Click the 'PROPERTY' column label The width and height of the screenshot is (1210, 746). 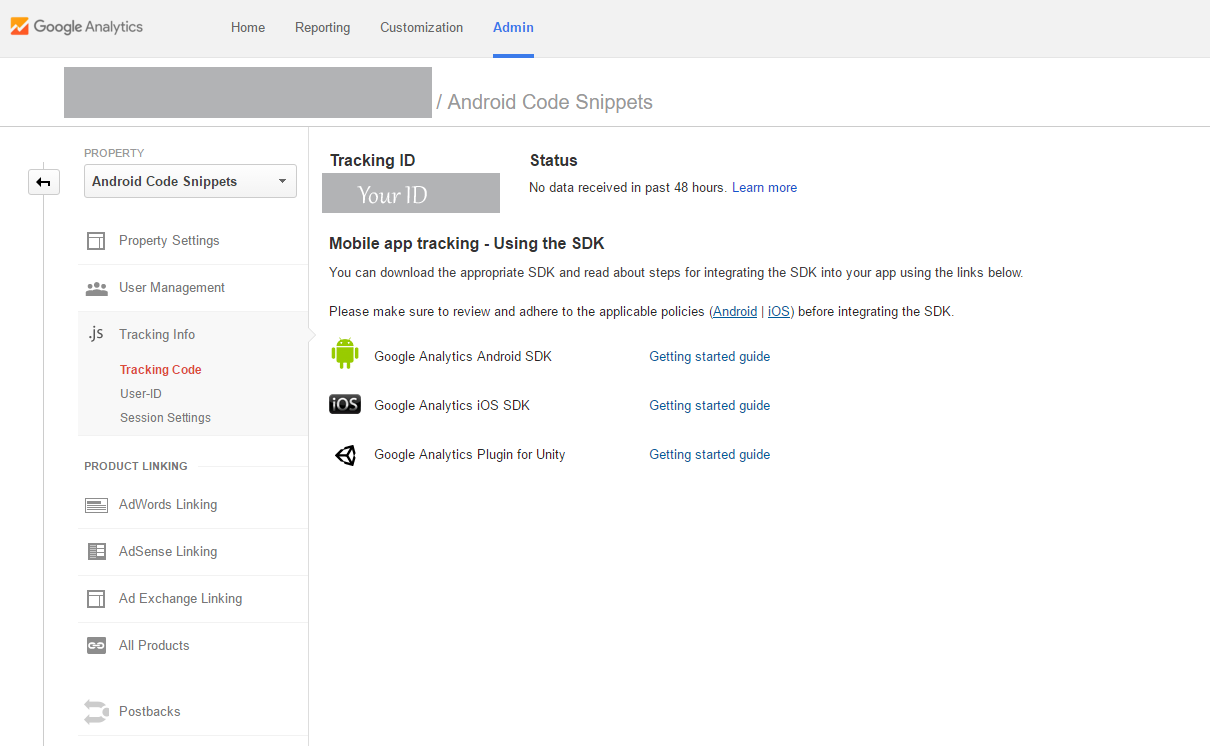tap(114, 153)
